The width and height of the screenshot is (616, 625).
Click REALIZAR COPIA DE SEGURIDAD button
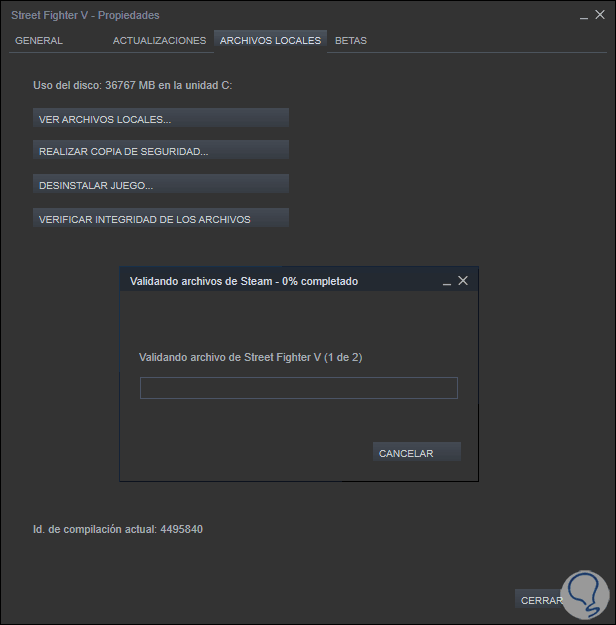point(161,150)
